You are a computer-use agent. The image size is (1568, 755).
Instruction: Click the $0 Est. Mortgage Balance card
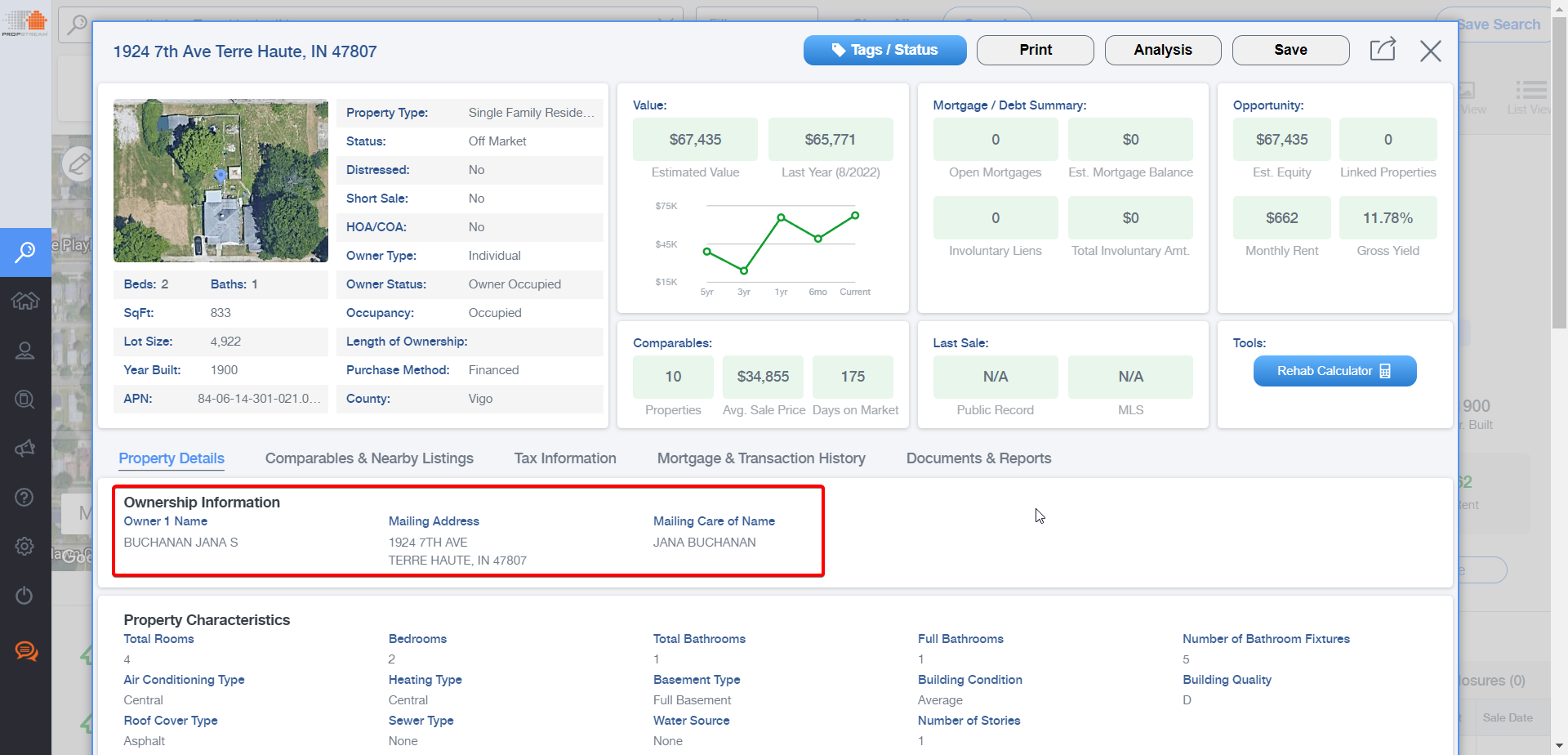click(1131, 140)
